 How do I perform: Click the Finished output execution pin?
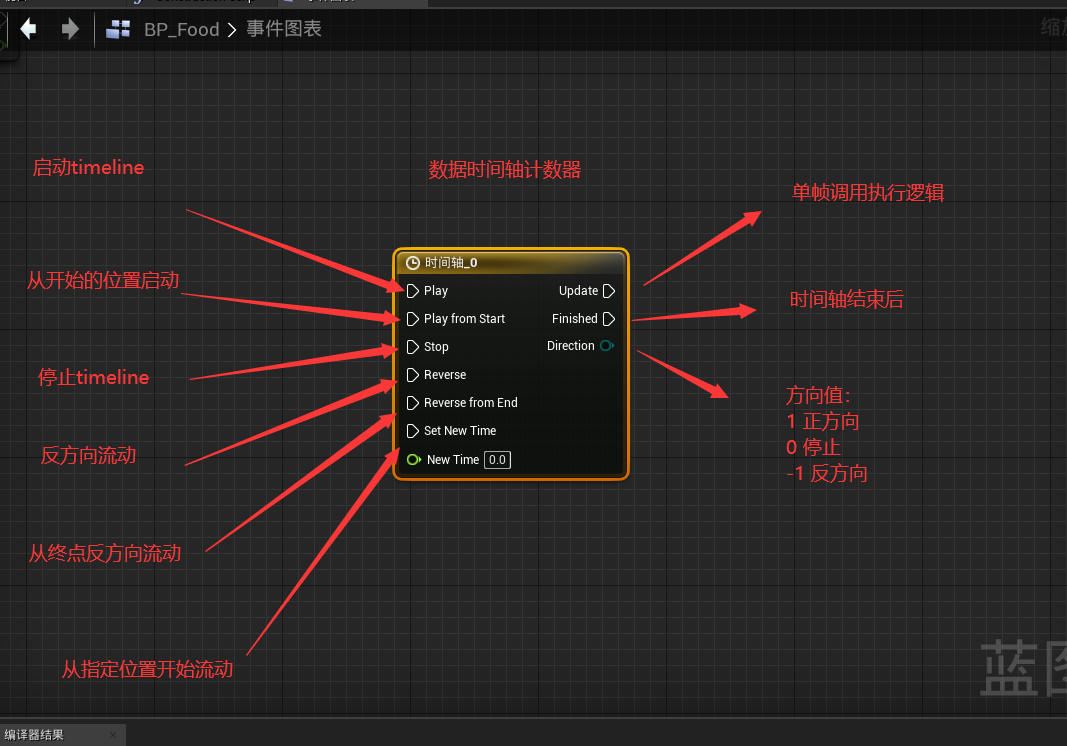[x=609, y=319]
